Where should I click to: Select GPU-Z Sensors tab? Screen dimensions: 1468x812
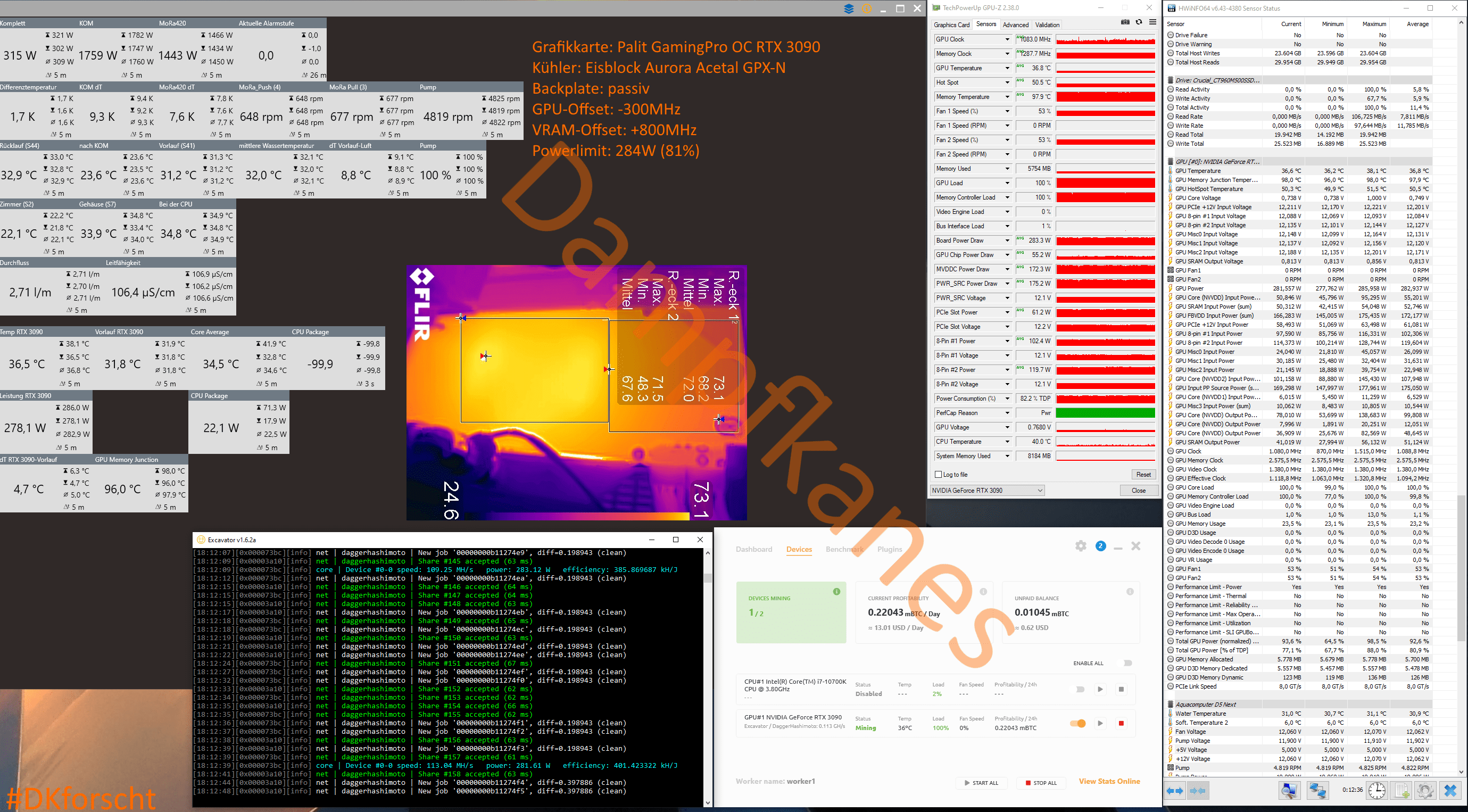[x=986, y=24]
